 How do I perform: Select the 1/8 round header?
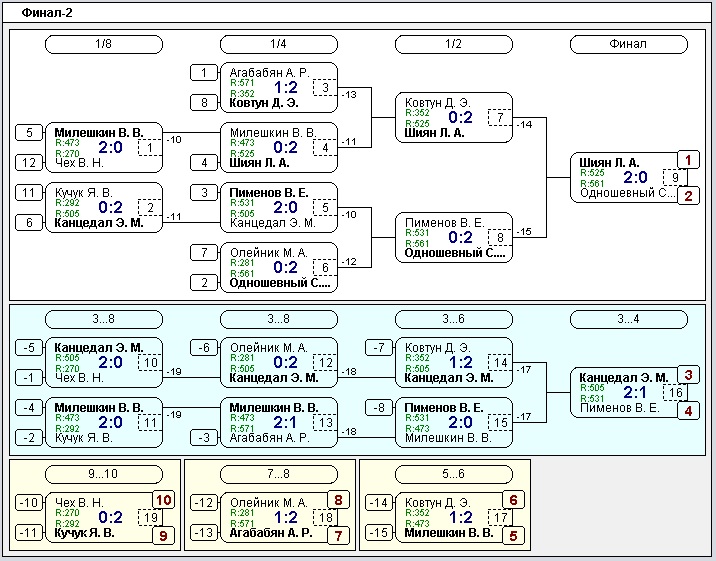(x=104, y=44)
